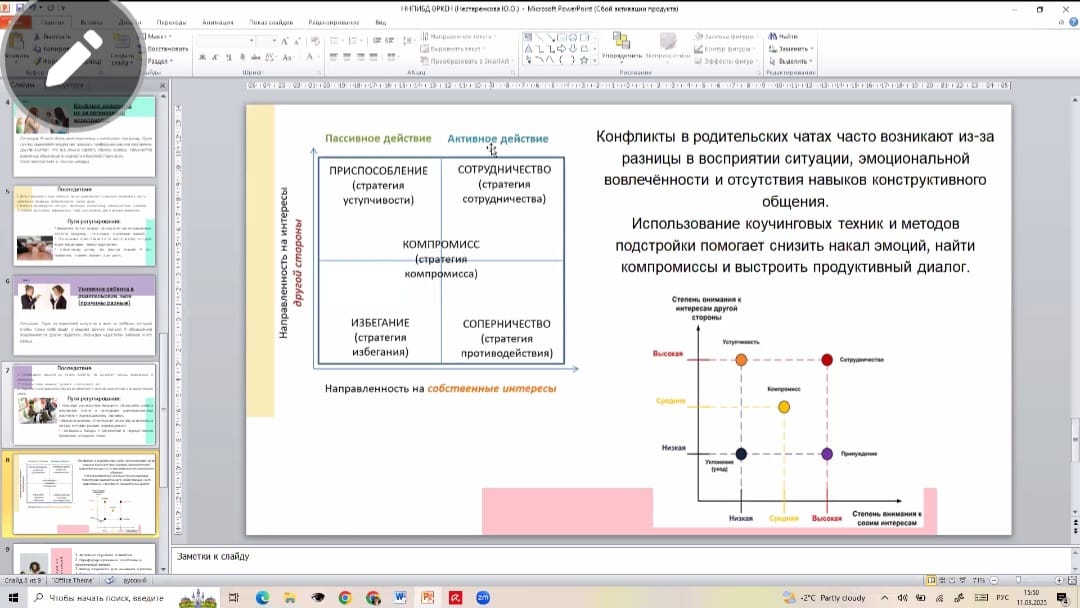Open the font name combo box
This screenshot has width=1080, height=608.
click(225, 40)
